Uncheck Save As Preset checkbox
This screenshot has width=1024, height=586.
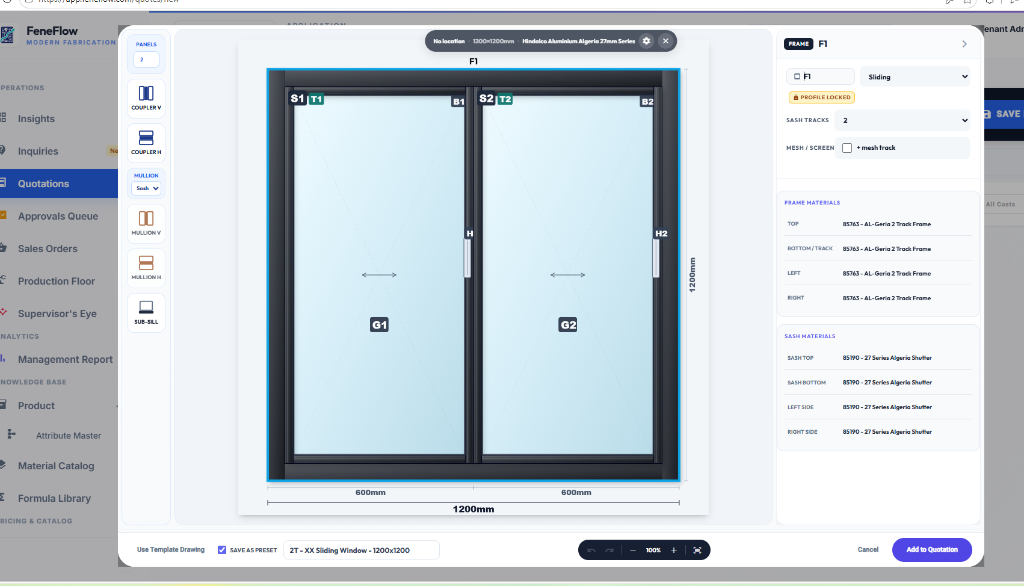(x=222, y=550)
